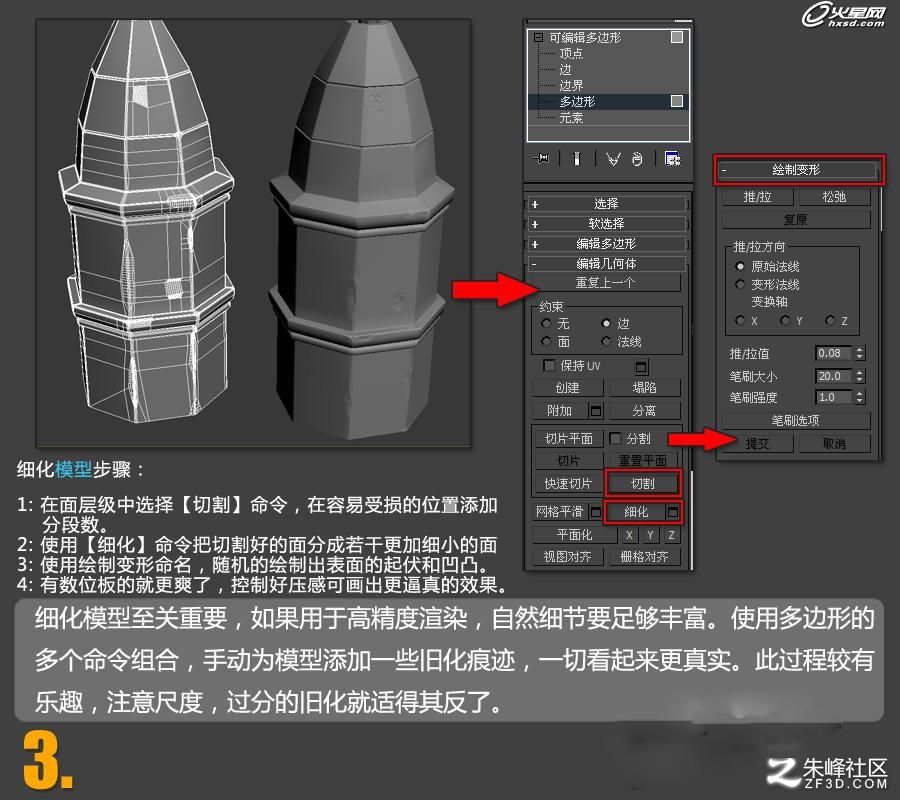Click the 切片平面 button
The image size is (900, 800).
(568, 438)
